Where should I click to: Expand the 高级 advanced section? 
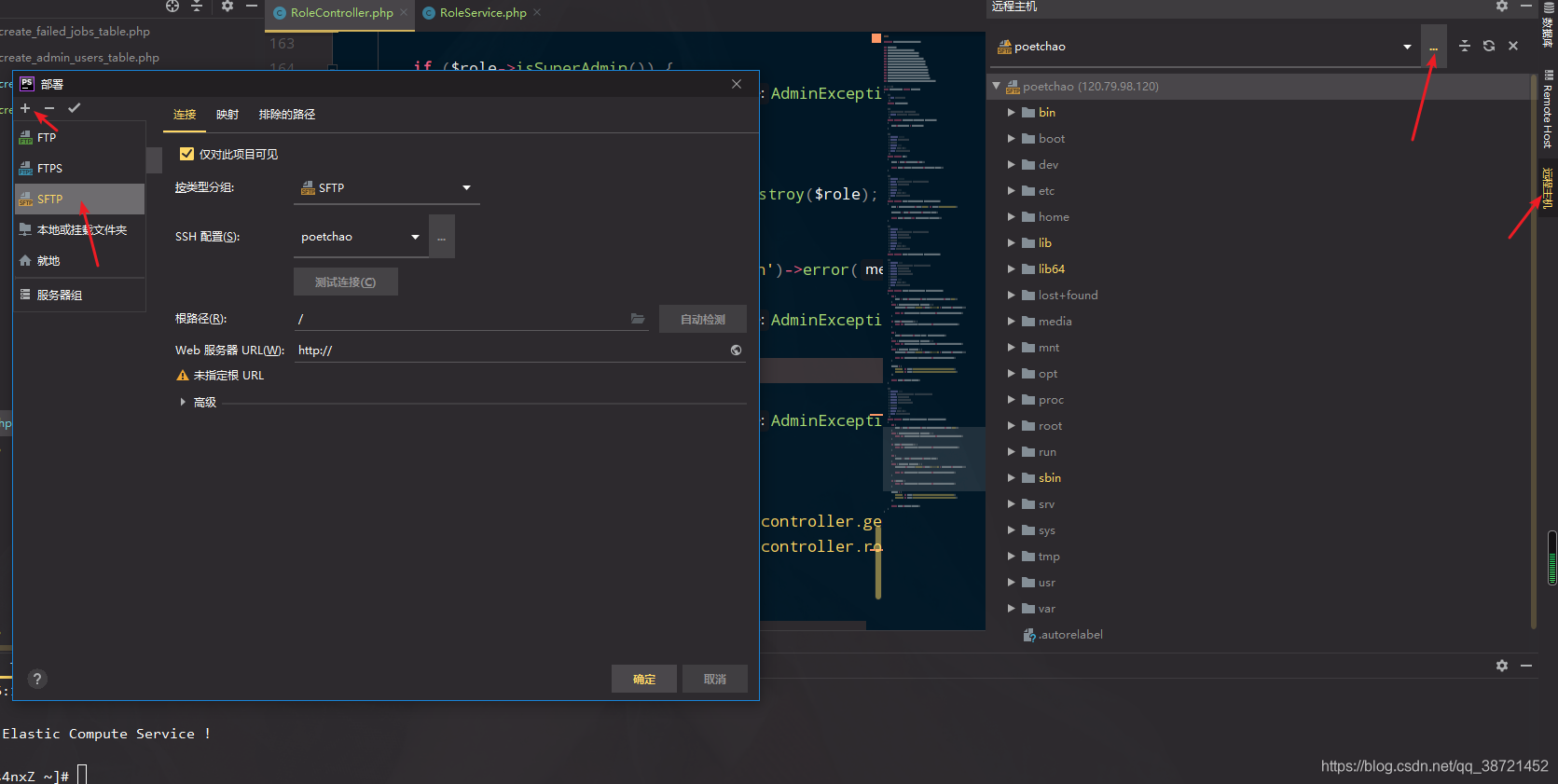click(183, 402)
